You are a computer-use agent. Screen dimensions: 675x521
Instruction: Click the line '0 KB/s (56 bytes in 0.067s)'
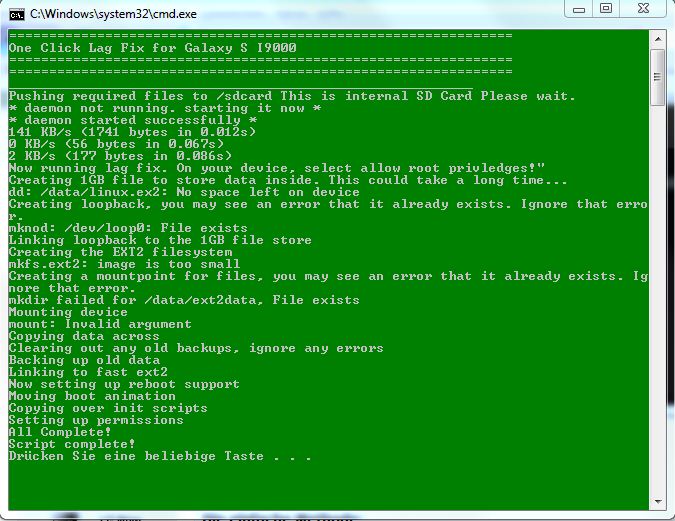pyautogui.click(x=116, y=144)
